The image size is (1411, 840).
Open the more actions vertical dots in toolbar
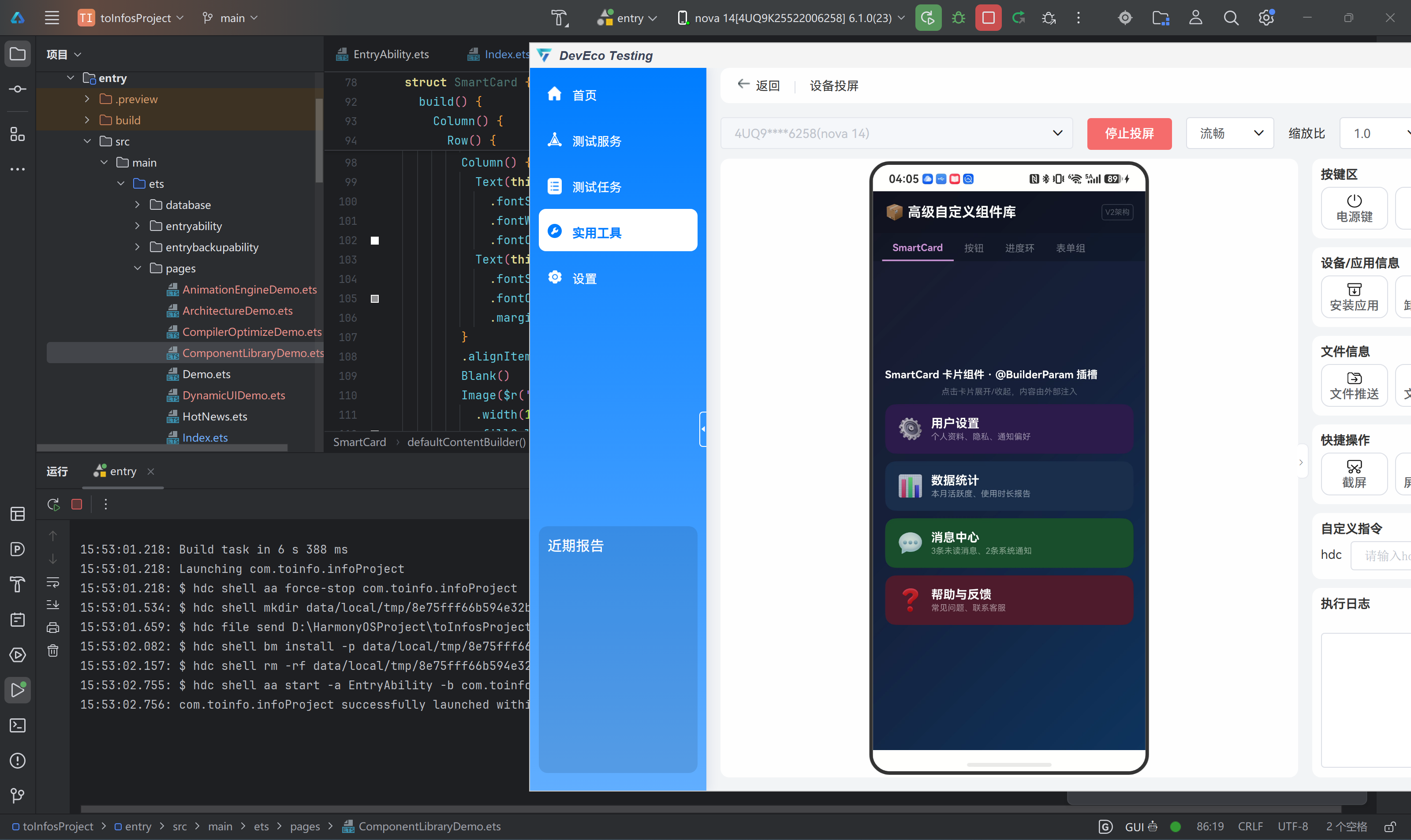coord(1078,18)
